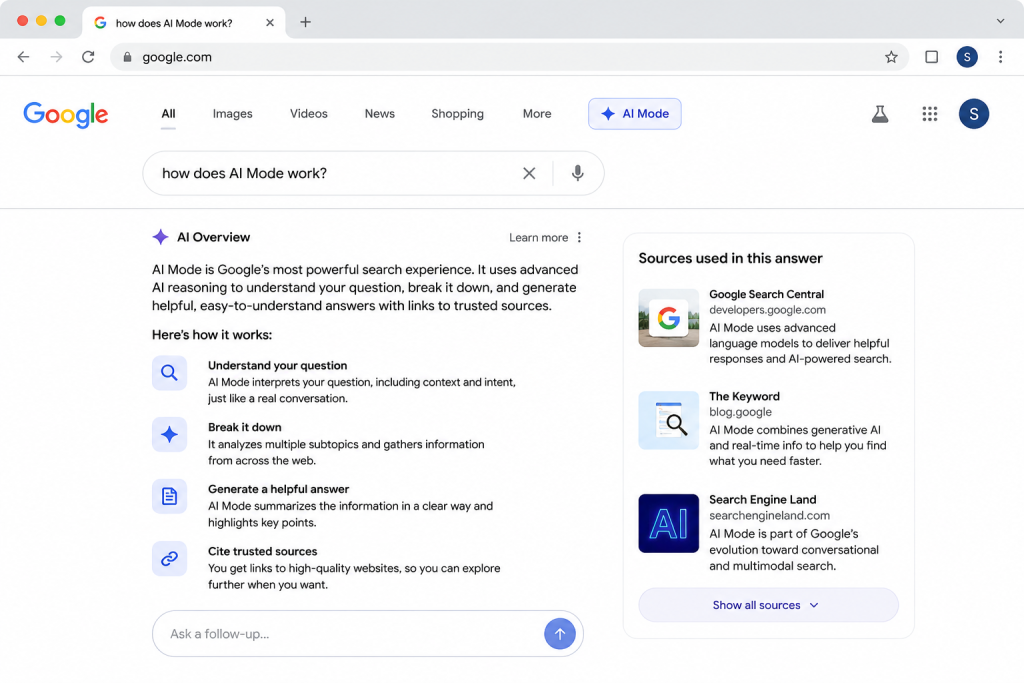Viewport: 1024px width, 683px height.
Task: Open AI Overview three-dot options
Action: [x=579, y=237]
